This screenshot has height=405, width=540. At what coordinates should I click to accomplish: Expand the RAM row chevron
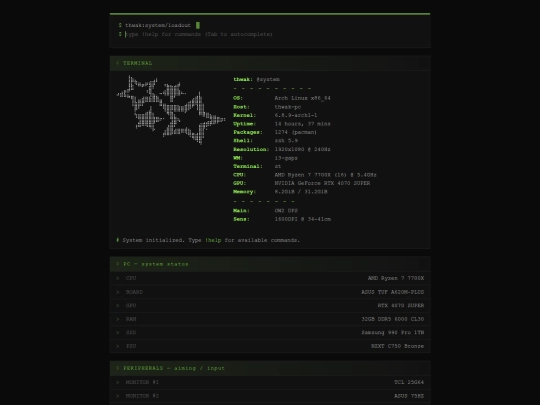tap(117, 319)
